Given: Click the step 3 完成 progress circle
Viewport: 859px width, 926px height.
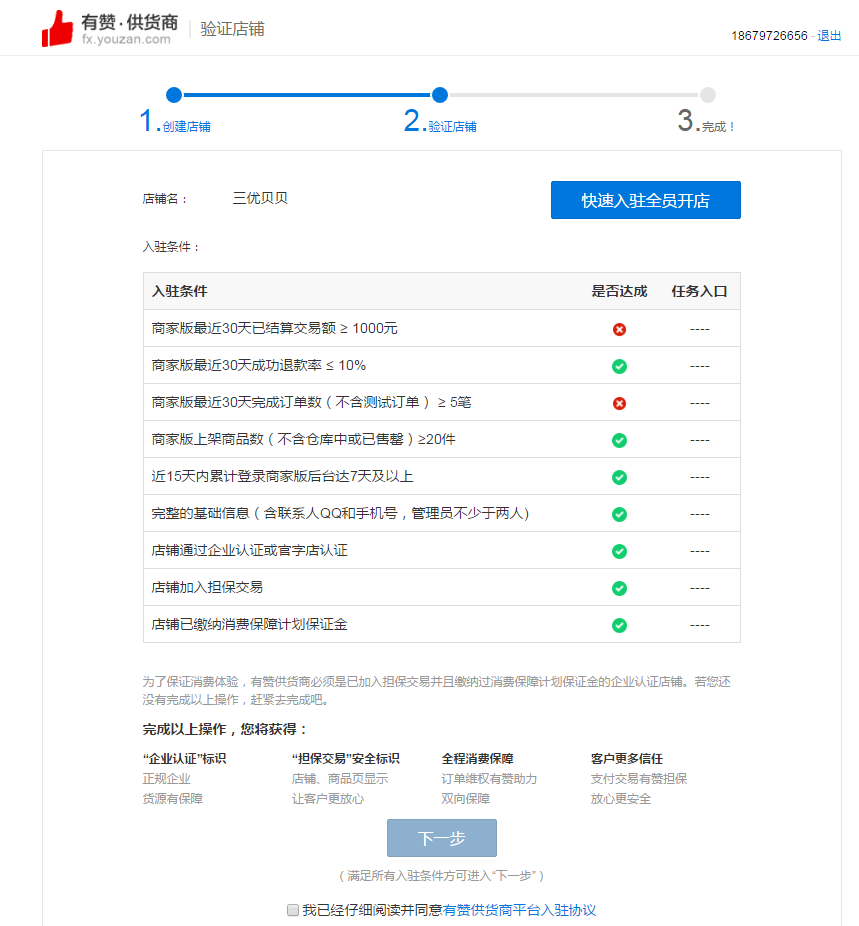Looking at the screenshot, I should pyautogui.click(x=708, y=95).
